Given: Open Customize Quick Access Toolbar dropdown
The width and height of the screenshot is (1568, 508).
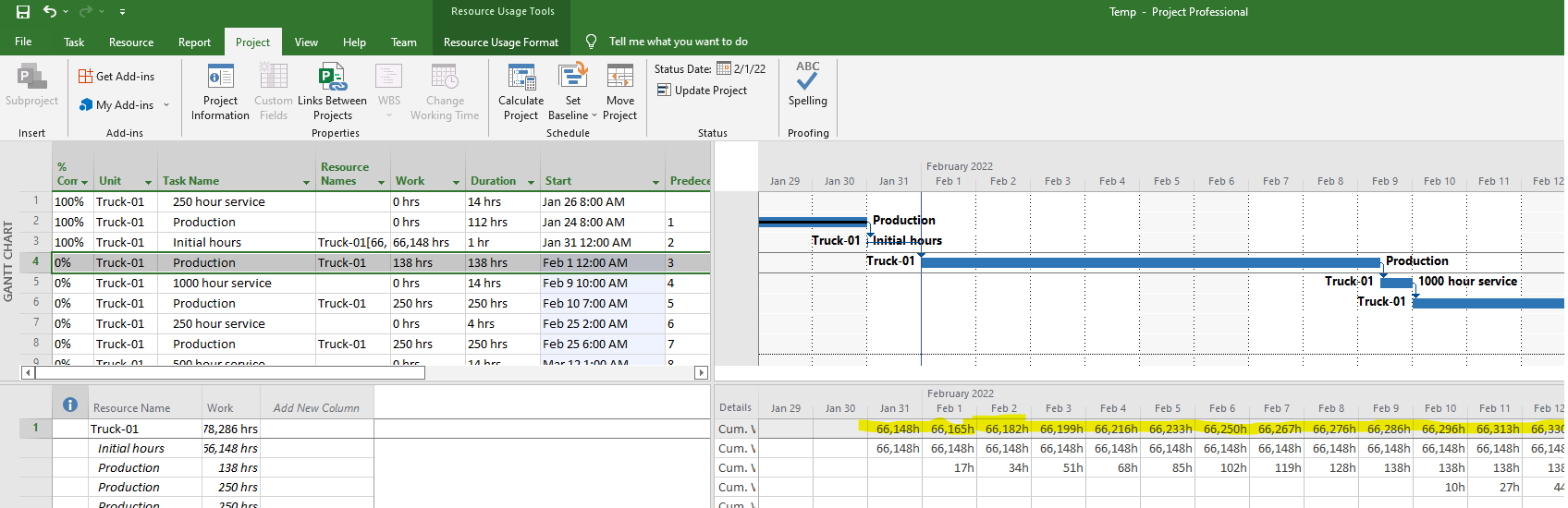Looking at the screenshot, I should coord(122,12).
